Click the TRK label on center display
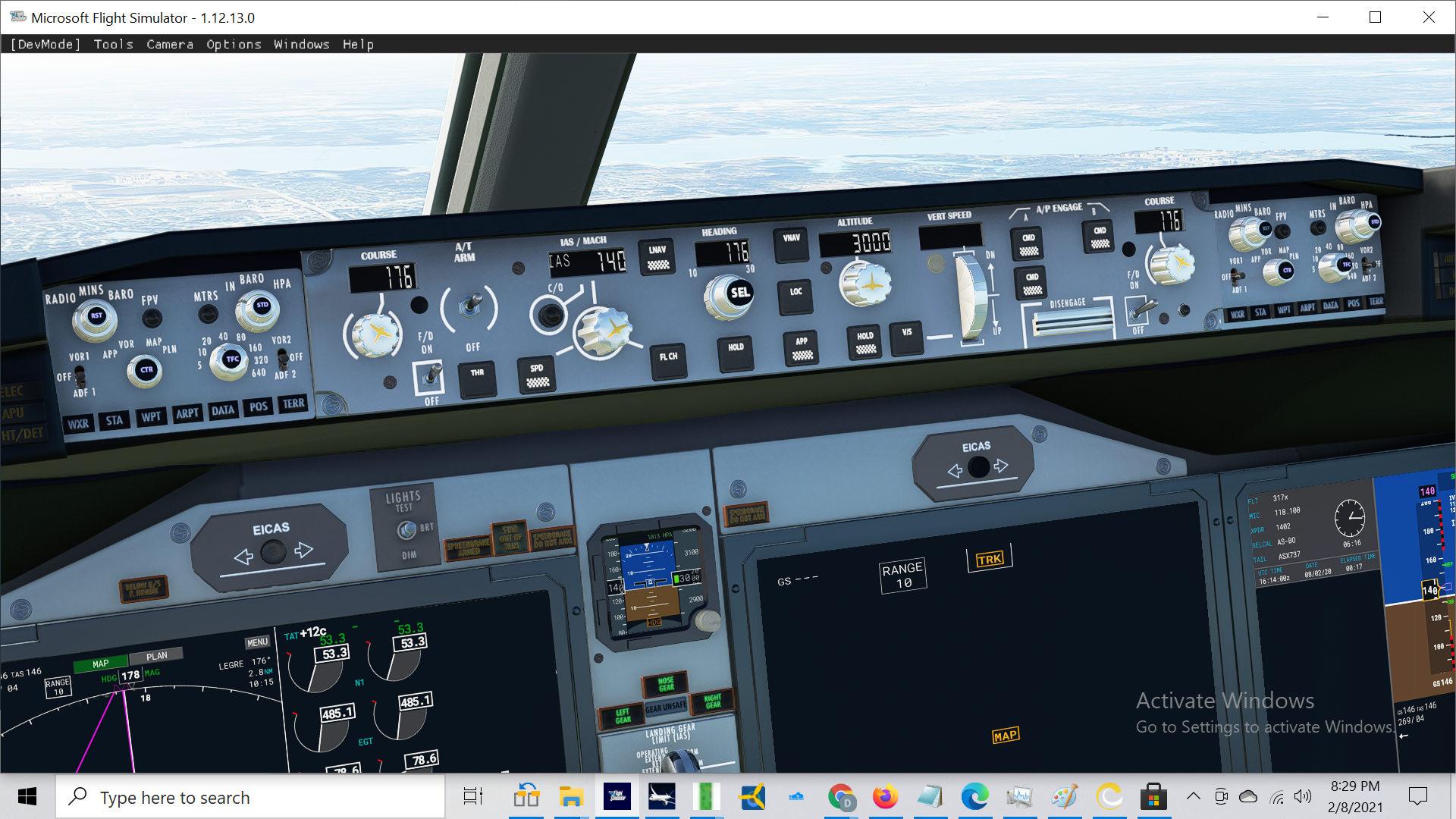 point(990,560)
